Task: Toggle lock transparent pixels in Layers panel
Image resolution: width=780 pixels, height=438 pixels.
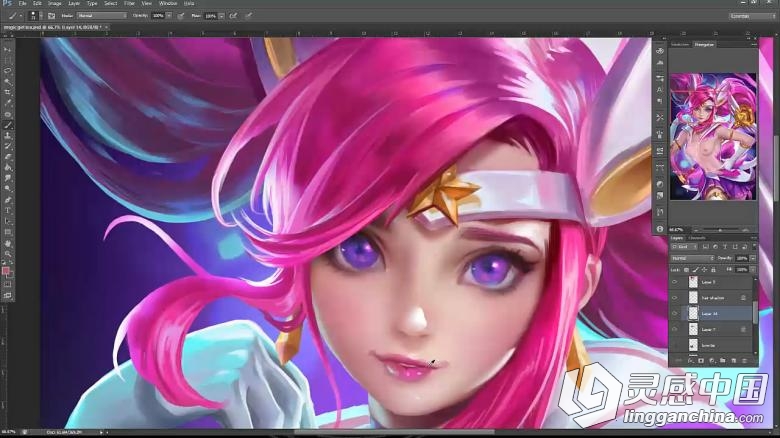Action: click(687, 270)
